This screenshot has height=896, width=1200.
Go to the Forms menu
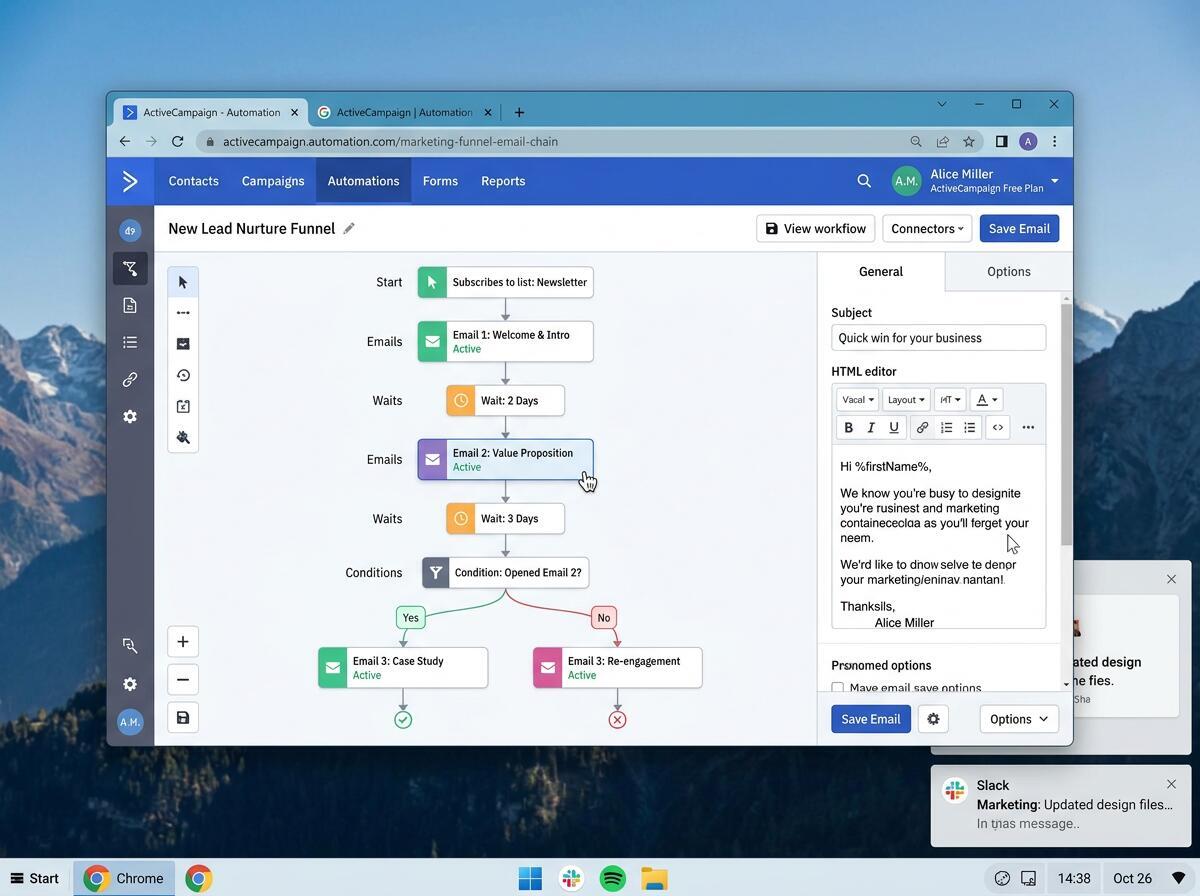pos(440,181)
